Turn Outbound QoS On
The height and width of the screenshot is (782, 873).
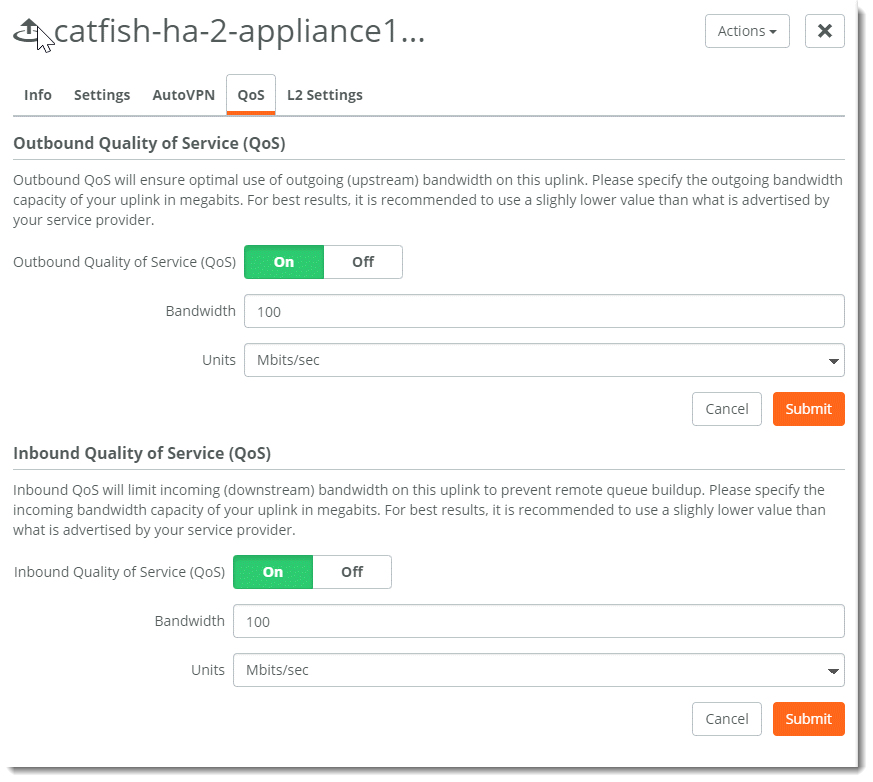pyautogui.click(x=284, y=262)
